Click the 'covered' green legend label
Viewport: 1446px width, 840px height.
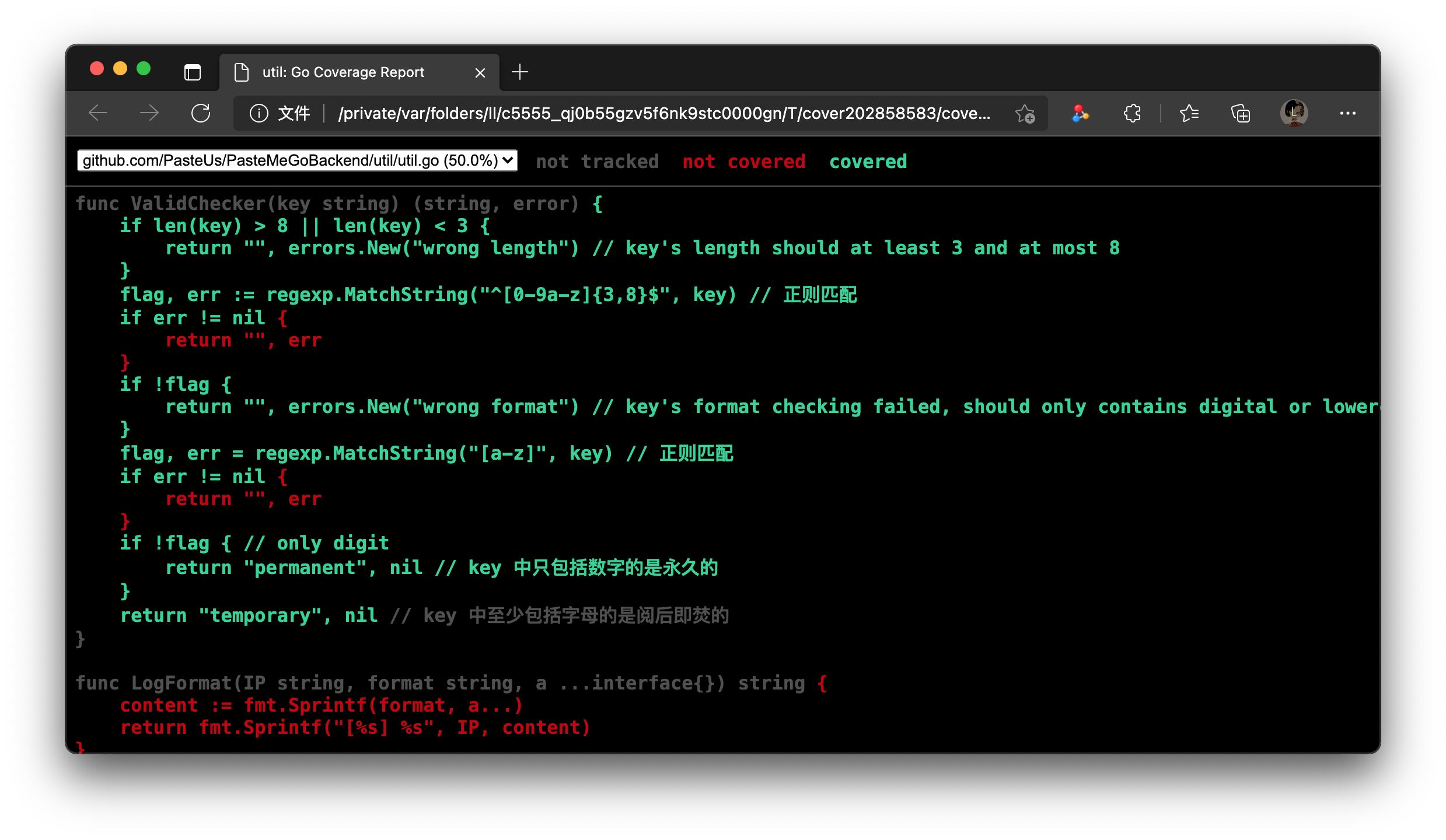click(868, 162)
